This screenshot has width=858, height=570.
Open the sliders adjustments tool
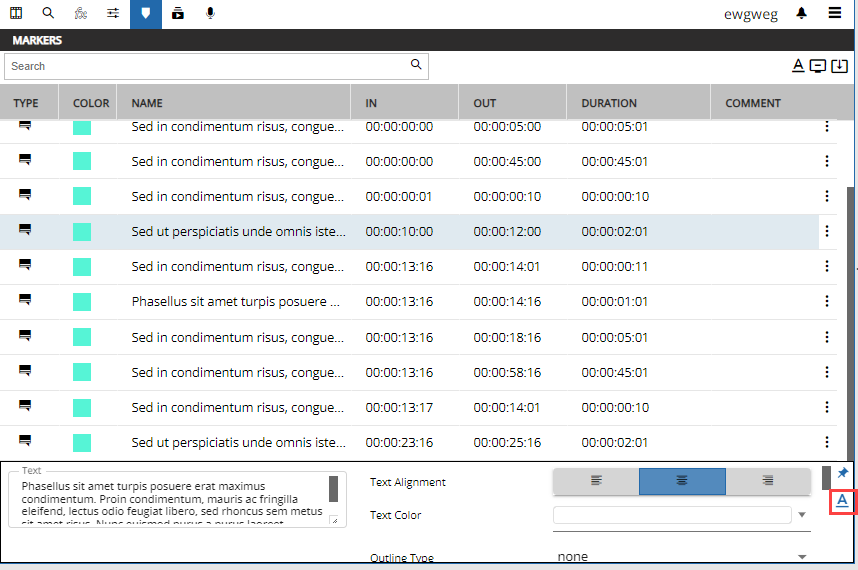coord(113,14)
